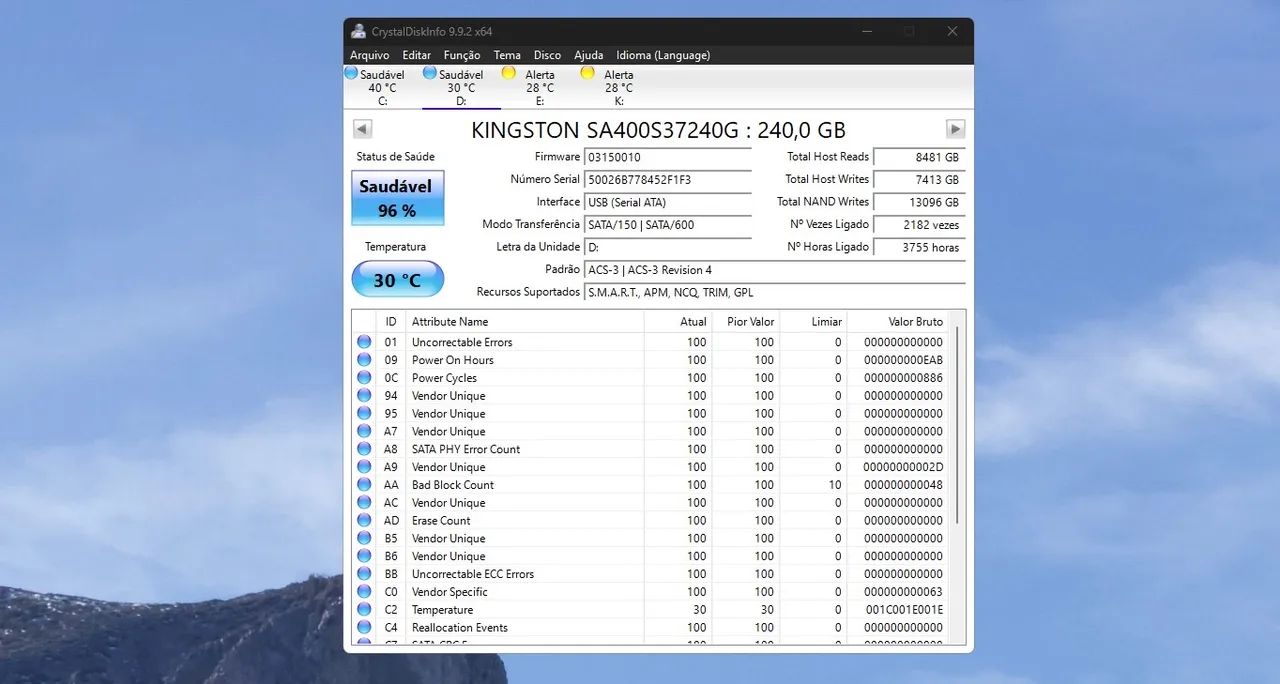Click status orb for Temperature row
1280x684 pixels.
coord(364,610)
